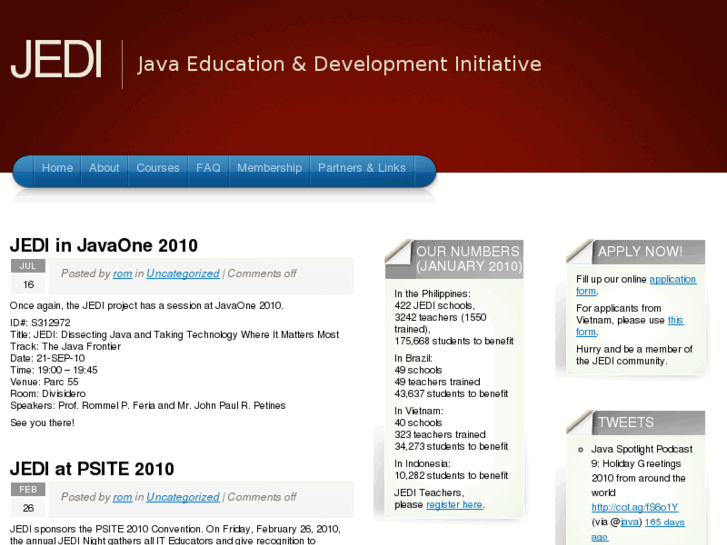Click the 'Room: Divisidero' line
The width and height of the screenshot is (727, 545).
[x=48, y=394]
